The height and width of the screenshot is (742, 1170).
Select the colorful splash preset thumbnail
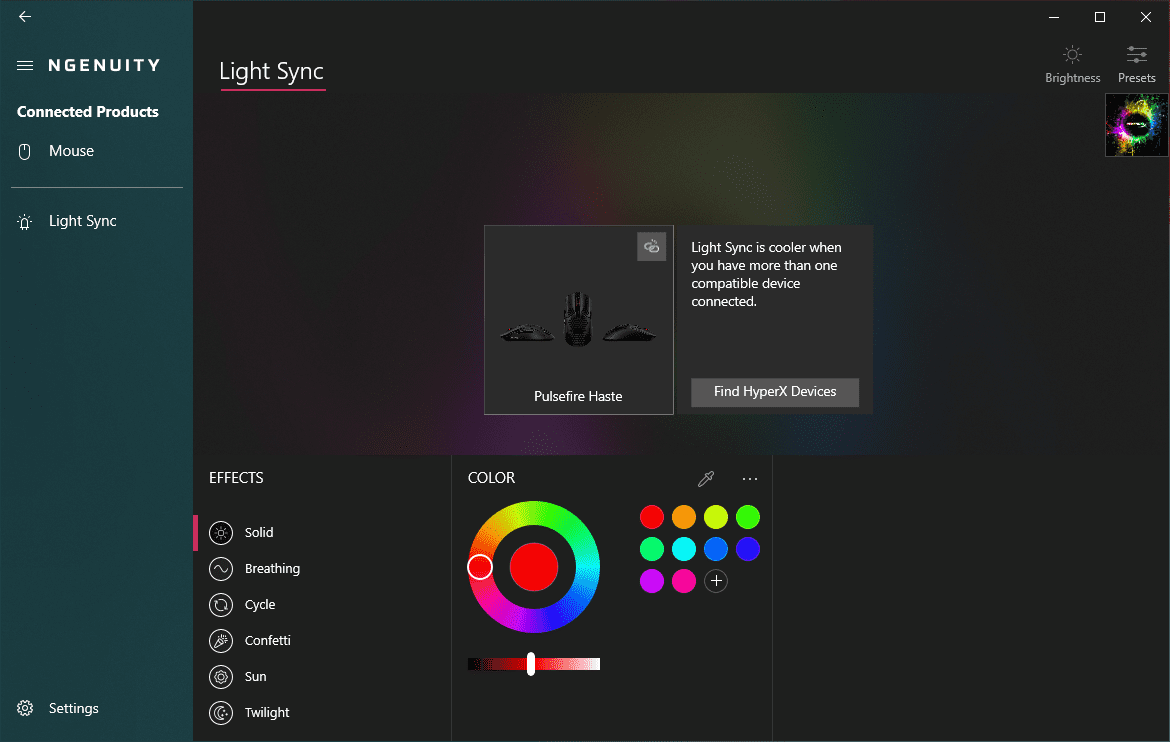click(x=1136, y=125)
